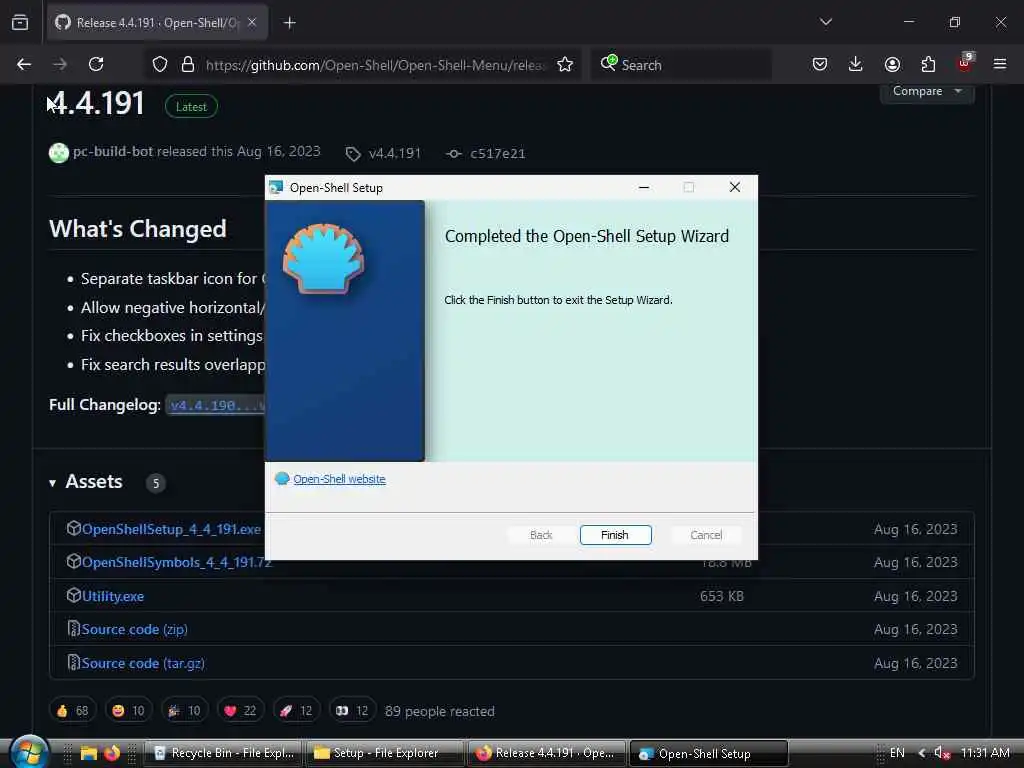Click Finish in Open-Shell Setup wizard
Viewport: 1024px width, 768px height.
click(615, 535)
